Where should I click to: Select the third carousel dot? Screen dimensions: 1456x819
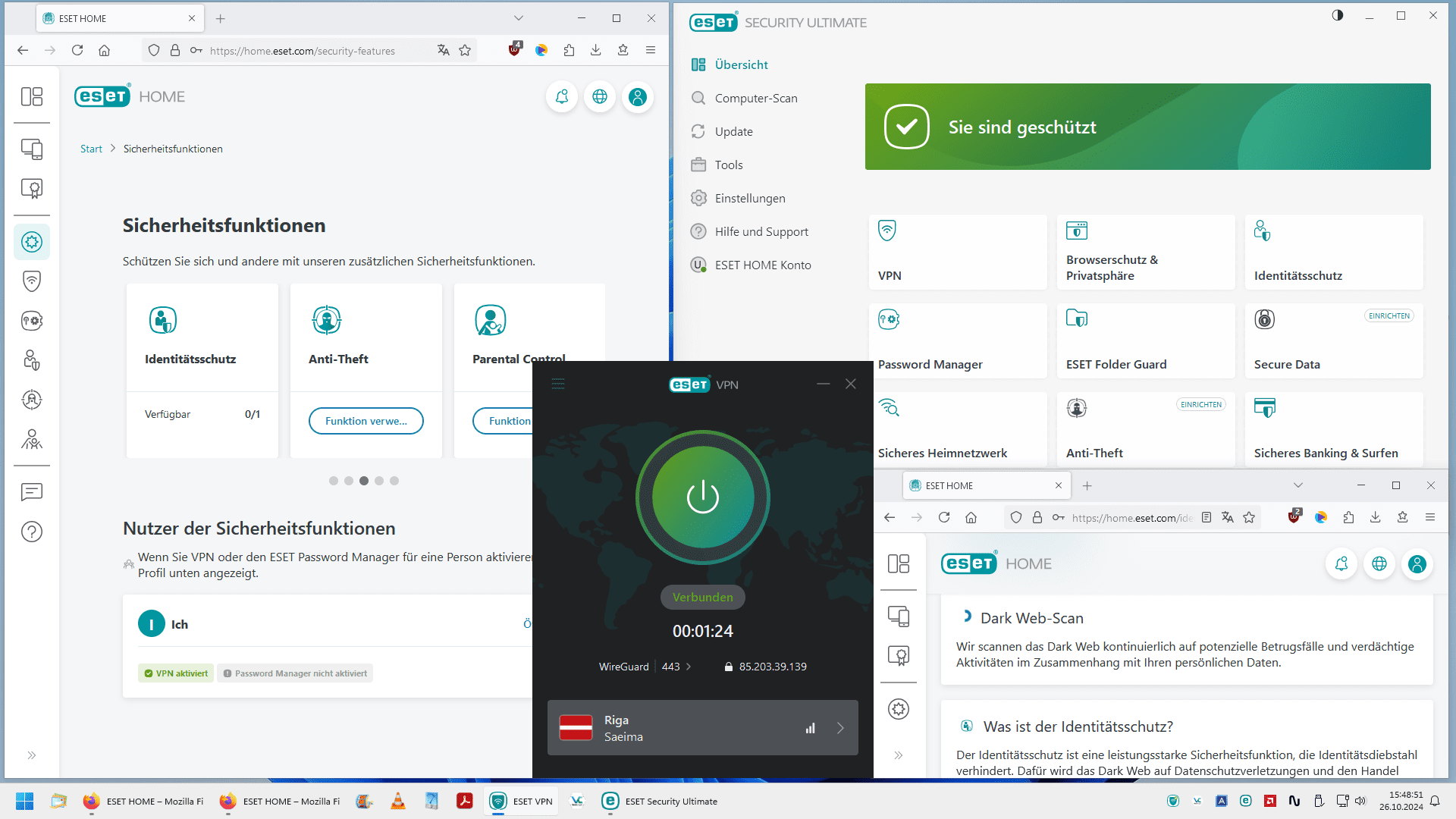[x=364, y=481]
